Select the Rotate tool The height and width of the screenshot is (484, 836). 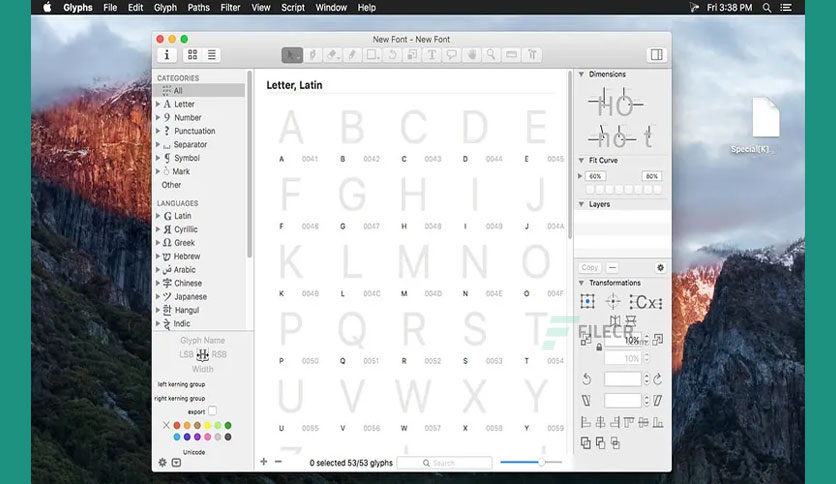click(x=392, y=55)
